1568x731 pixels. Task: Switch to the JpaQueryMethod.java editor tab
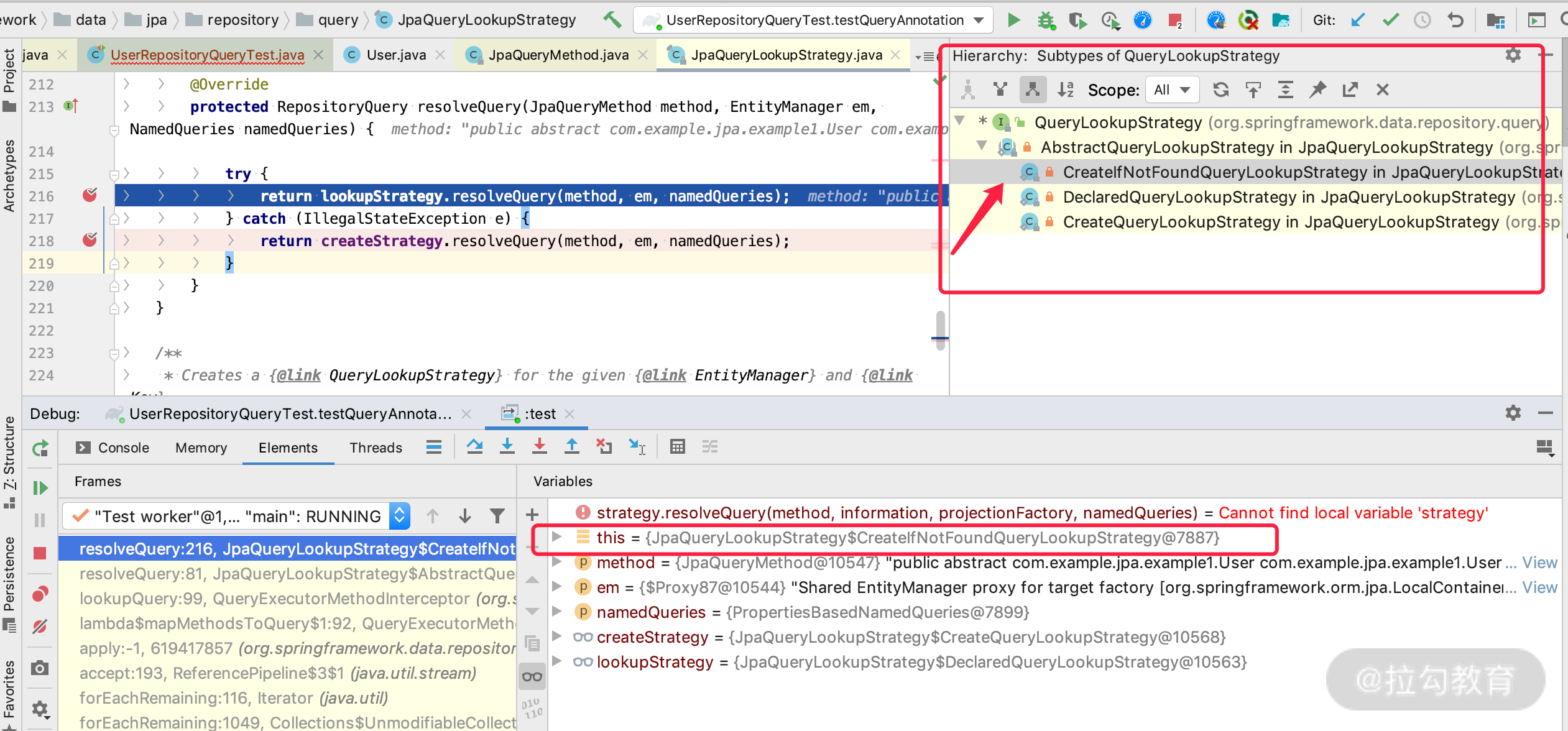pyautogui.click(x=558, y=55)
